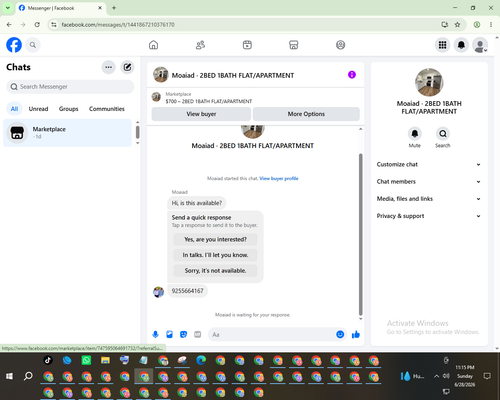The height and width of the screenshot is (400, 500).
Task: Reload the page in Chrome
Action: pyautogui.click(x=37, y=24)
